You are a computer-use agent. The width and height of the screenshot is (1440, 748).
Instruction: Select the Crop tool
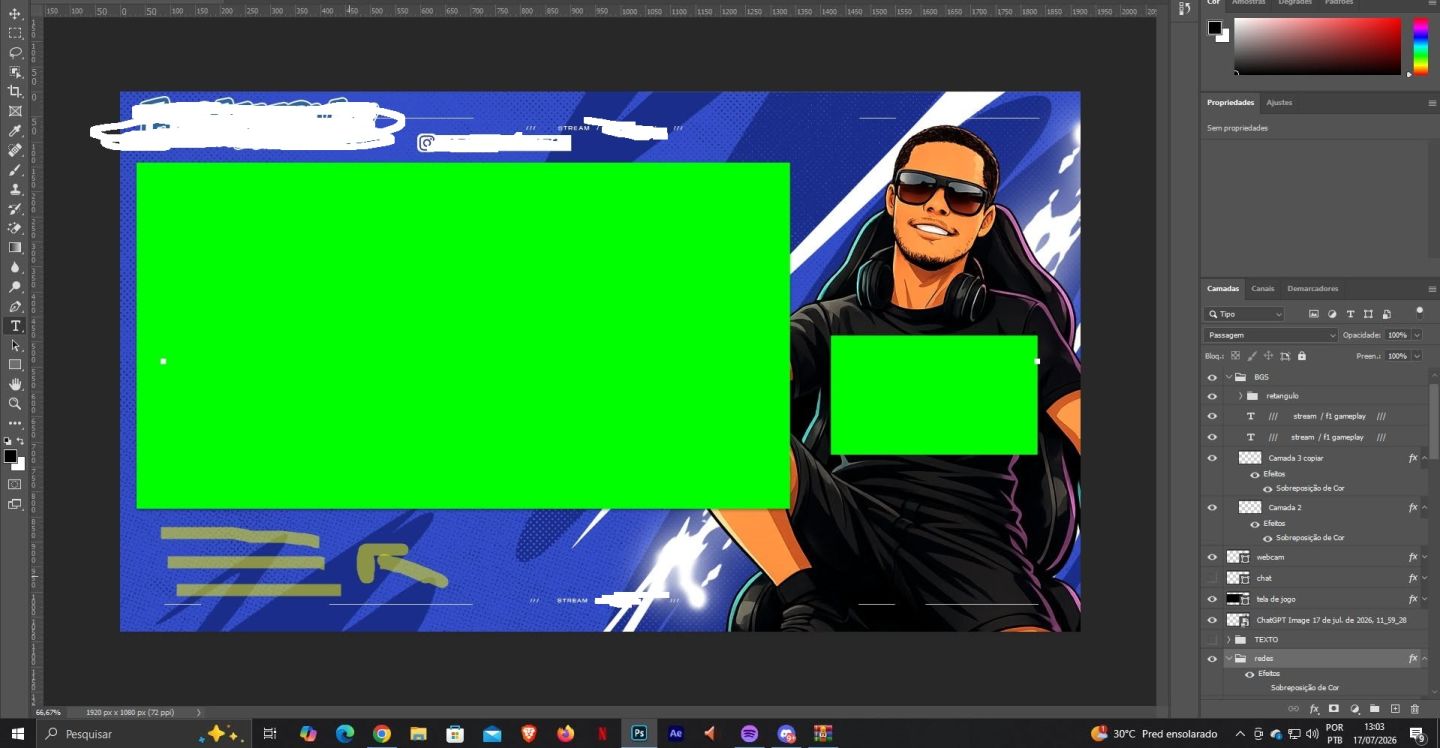click(15, 91)
